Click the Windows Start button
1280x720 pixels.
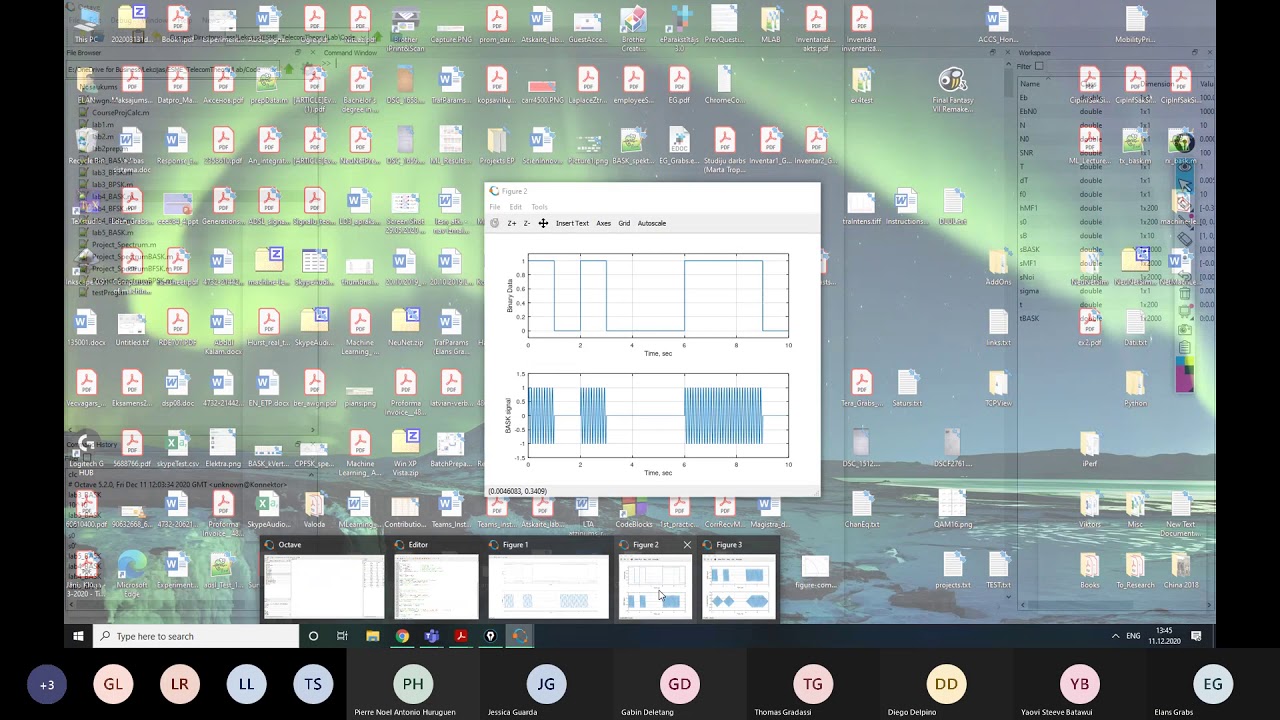point(78,636)
